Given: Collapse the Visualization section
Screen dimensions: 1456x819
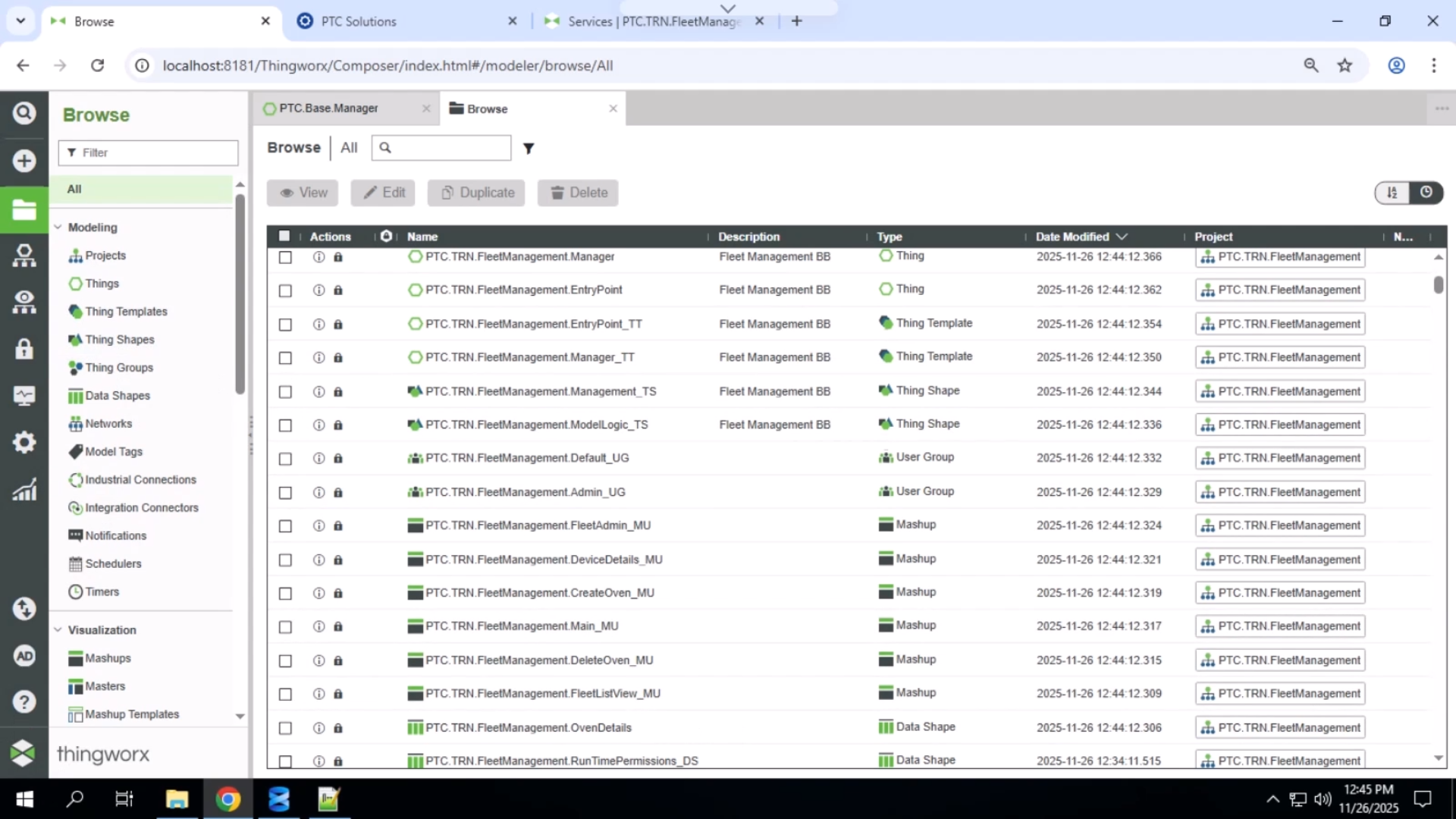Looking at the screenshot, I should point(58,629).
